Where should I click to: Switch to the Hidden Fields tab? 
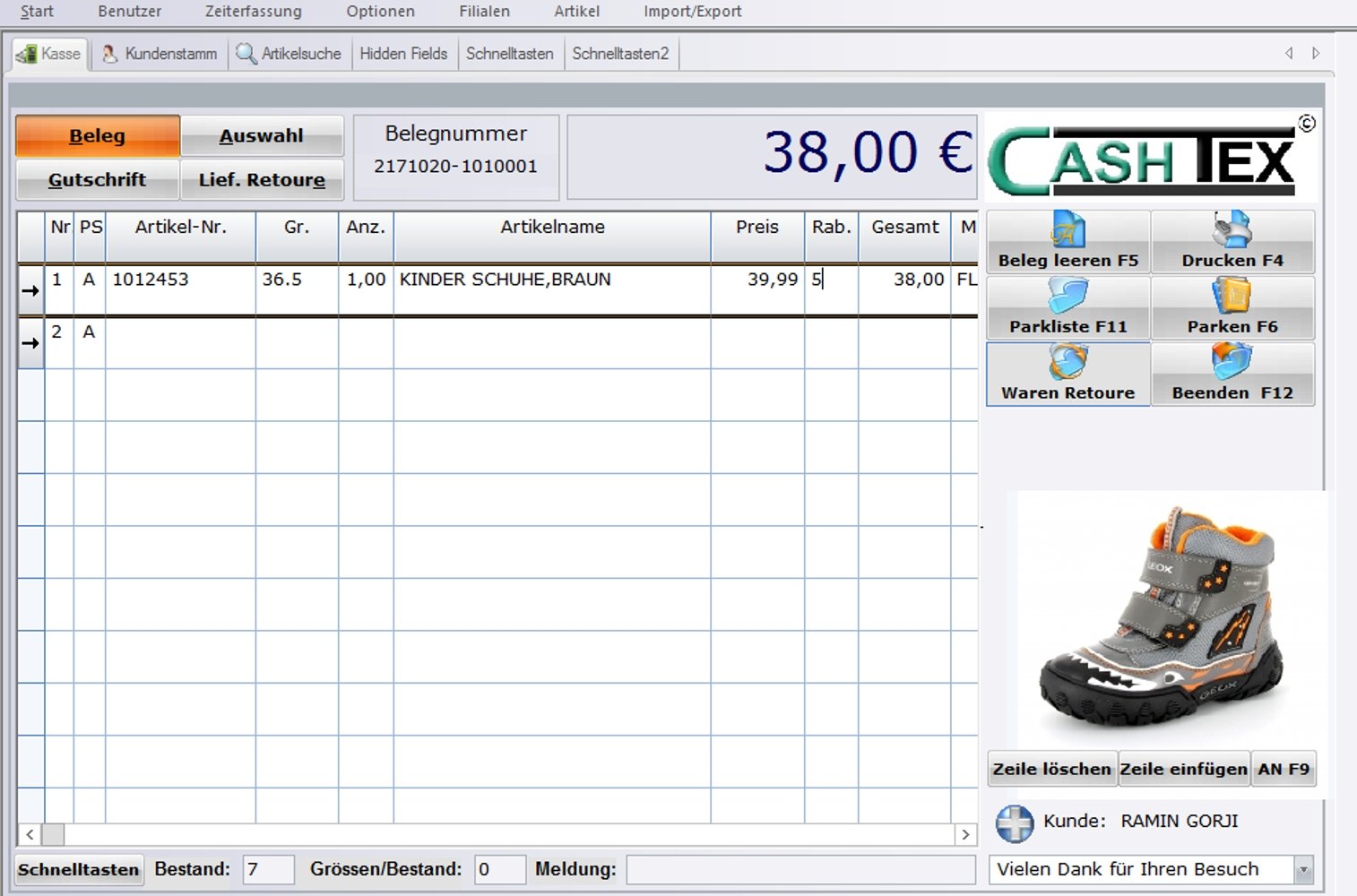click(x=403, y=54)
